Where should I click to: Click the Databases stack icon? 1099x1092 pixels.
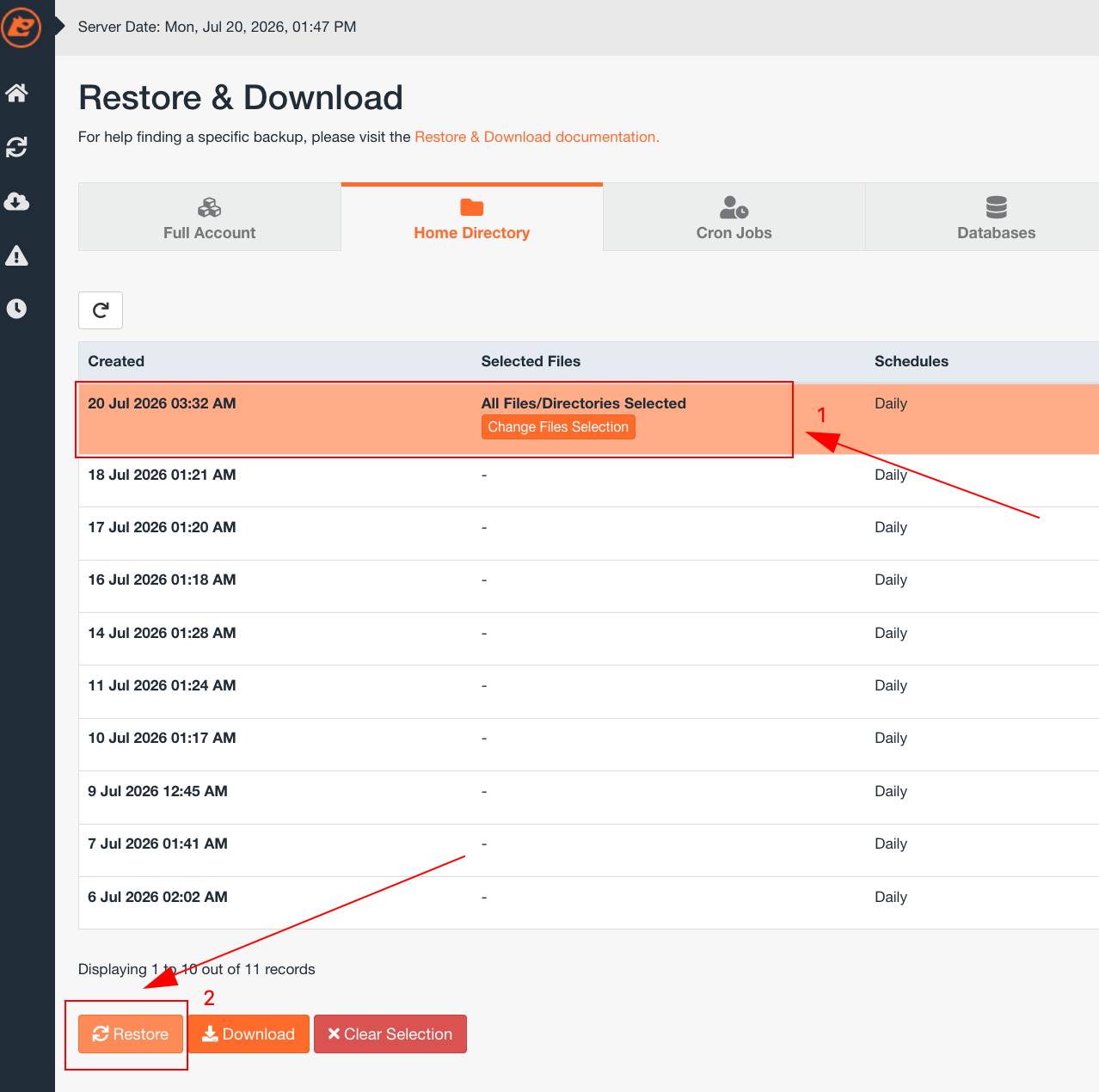tap(997, 207)
